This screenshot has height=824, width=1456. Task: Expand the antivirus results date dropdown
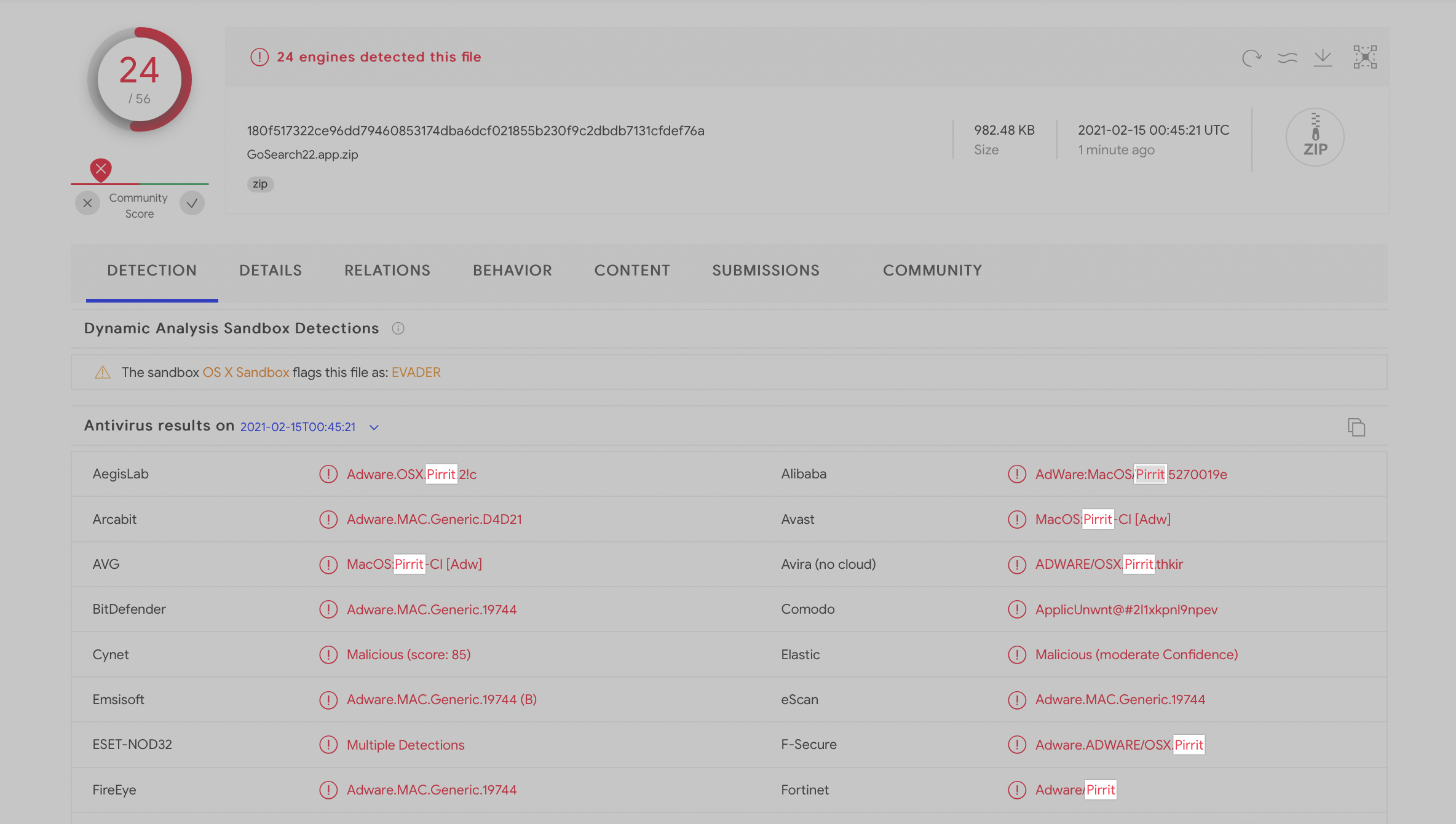pos(374,427)
